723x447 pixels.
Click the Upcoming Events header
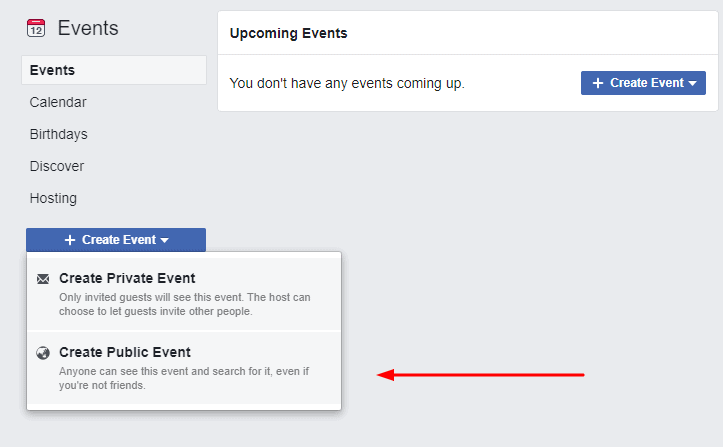[289, 33]
